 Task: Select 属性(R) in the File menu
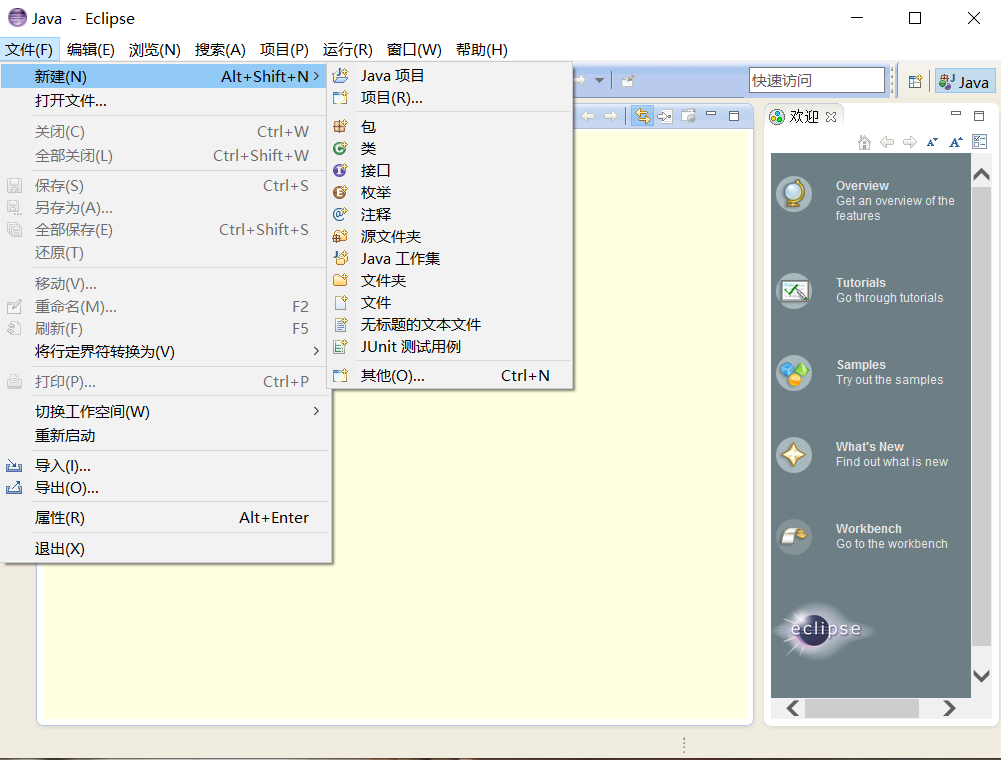click(166, 518)
